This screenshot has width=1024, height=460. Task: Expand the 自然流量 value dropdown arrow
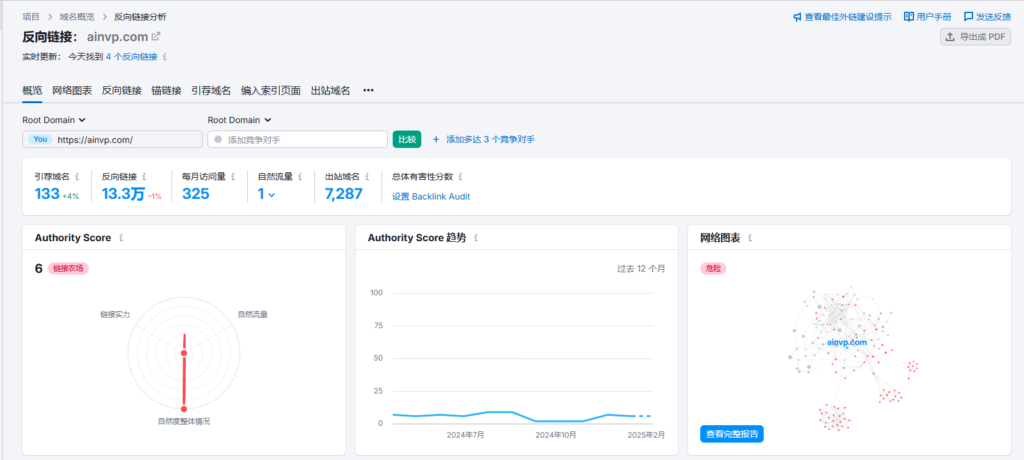[x=271, y=194]
